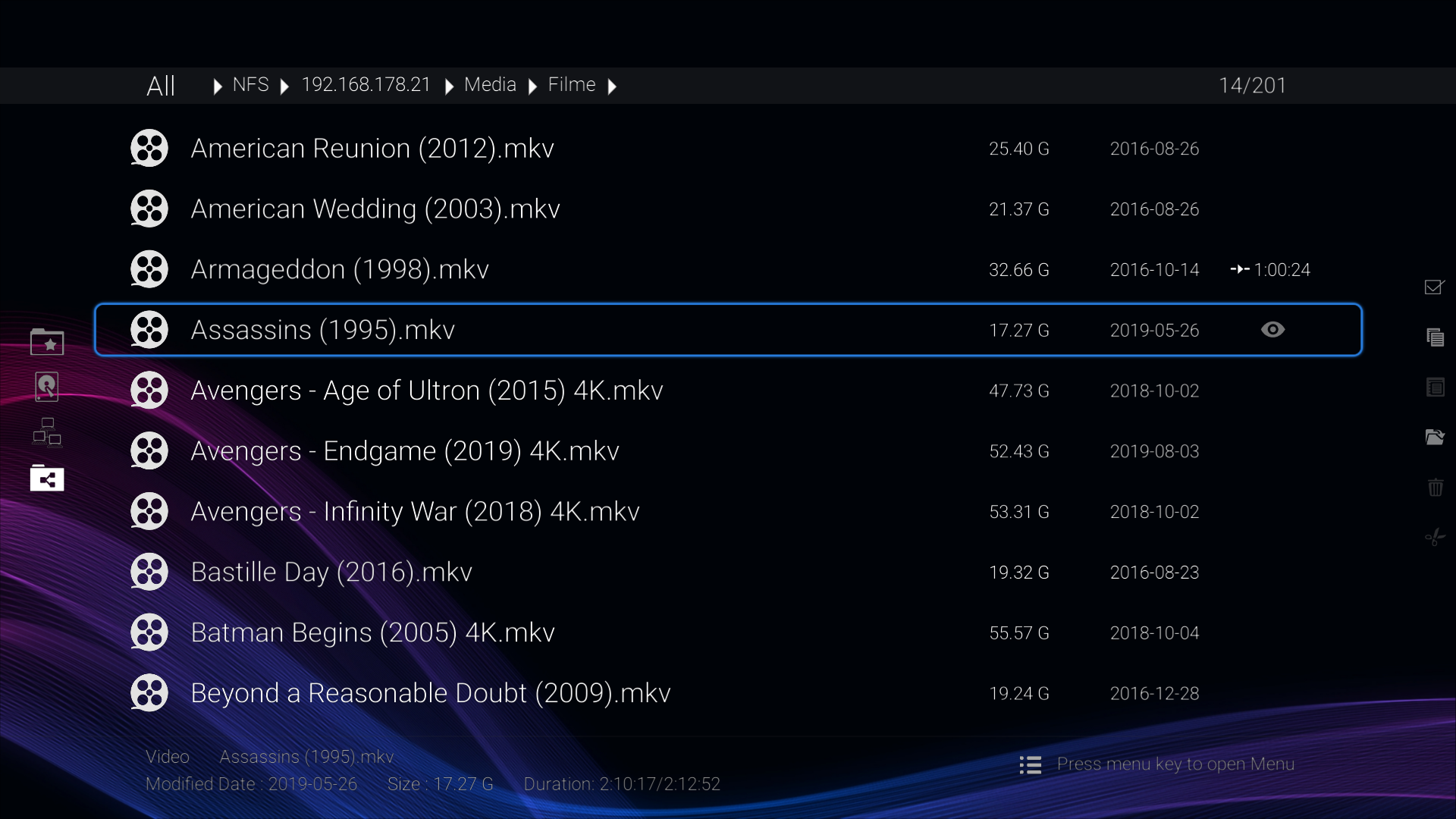Open Armageddon (1998).mkv
The width and height of the screenshot is (1456, 819).
point(340,270)
